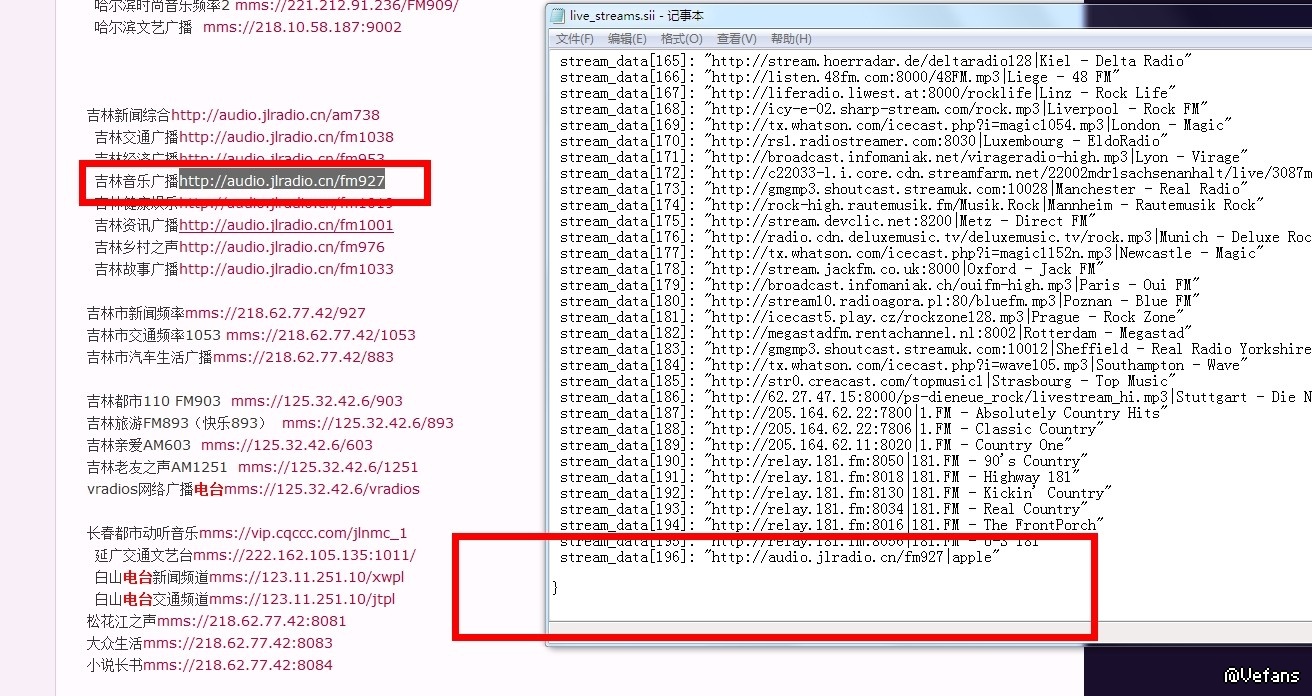
Task: Click the stream_data[184] Southampton - Wave line
Action: click(902, 365)
